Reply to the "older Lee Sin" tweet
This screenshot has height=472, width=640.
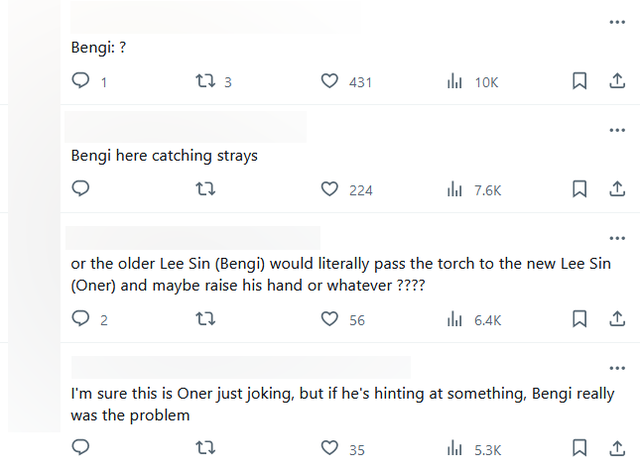point(82,319)
